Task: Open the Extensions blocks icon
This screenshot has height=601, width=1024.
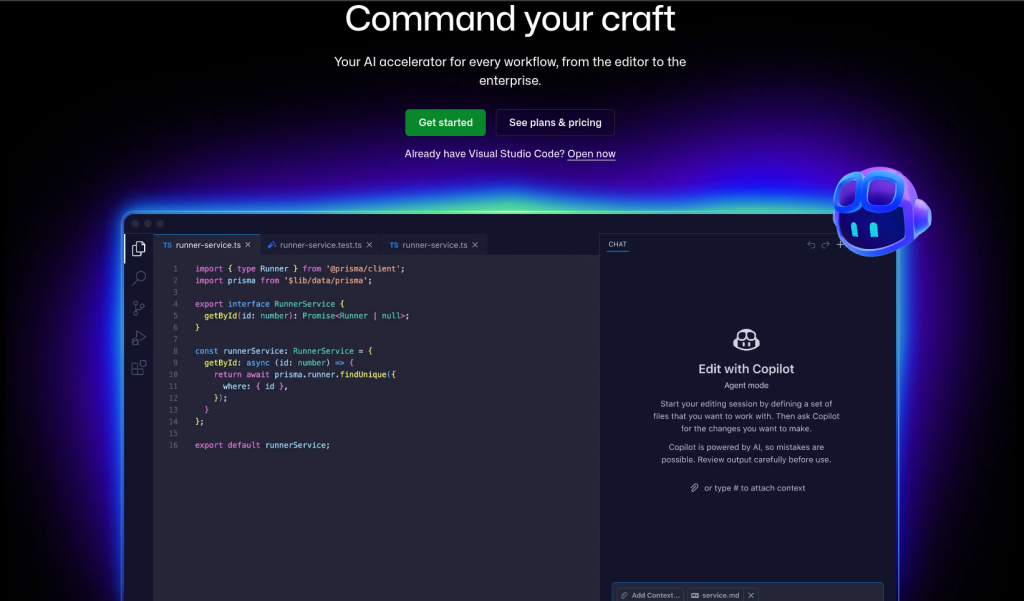Action: (x=138, y=368)
